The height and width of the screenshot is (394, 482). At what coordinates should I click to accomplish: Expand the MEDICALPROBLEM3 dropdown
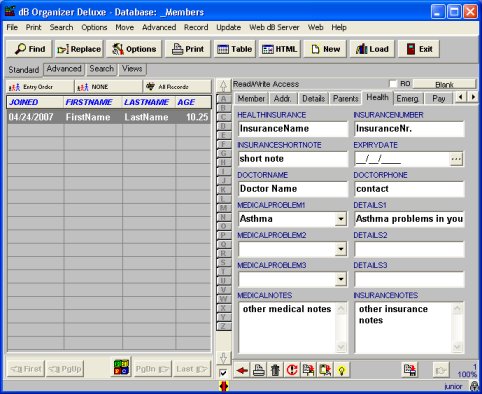pos(341,279)
